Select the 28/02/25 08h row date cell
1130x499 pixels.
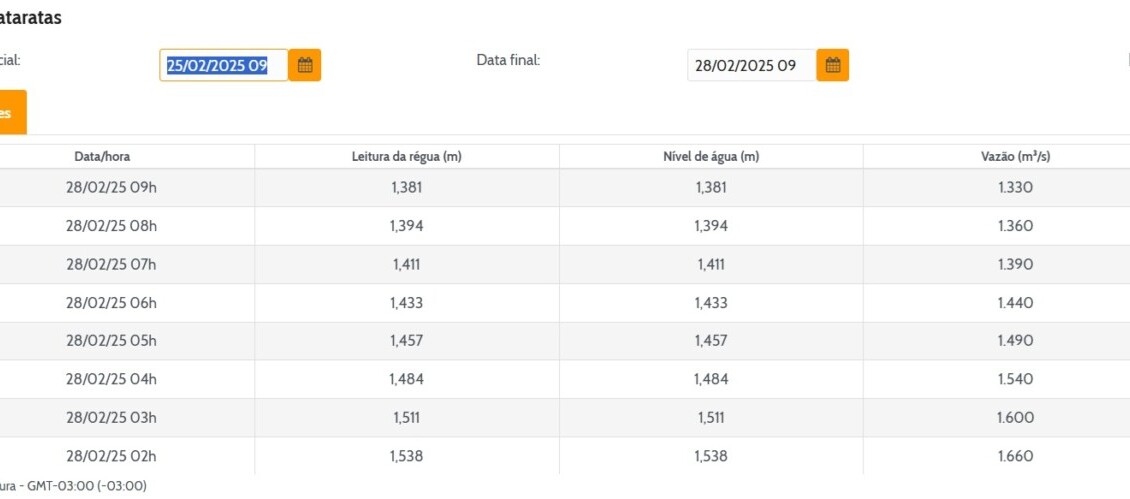[x=111, y=226]
